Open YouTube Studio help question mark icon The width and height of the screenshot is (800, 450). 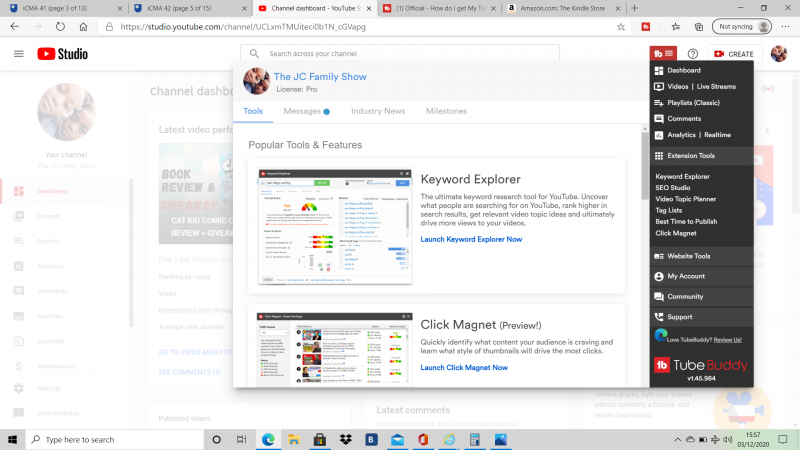pos(692,53)
